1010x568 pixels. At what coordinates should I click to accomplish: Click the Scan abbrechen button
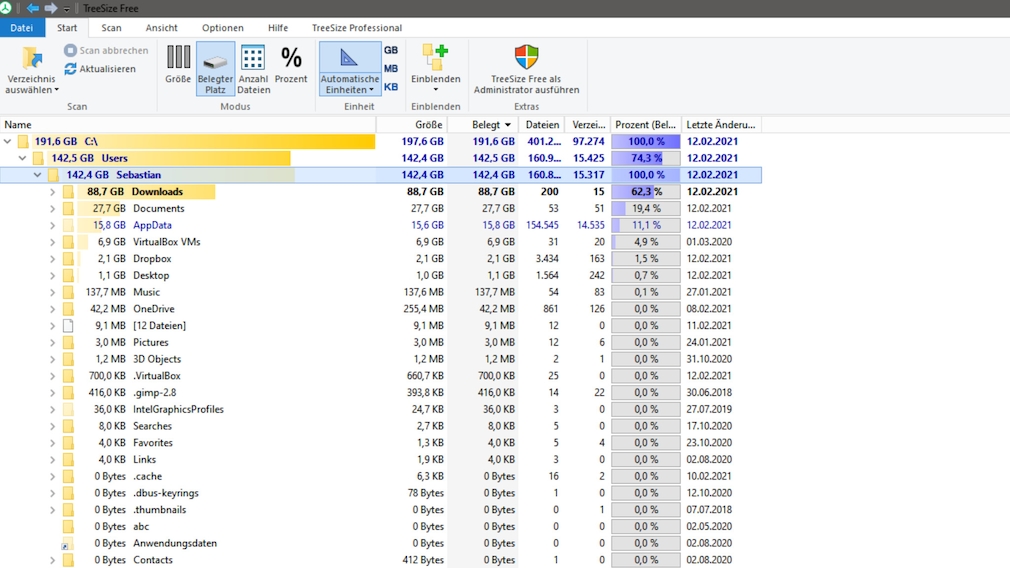pyautogui.click(x=106, y=50)
